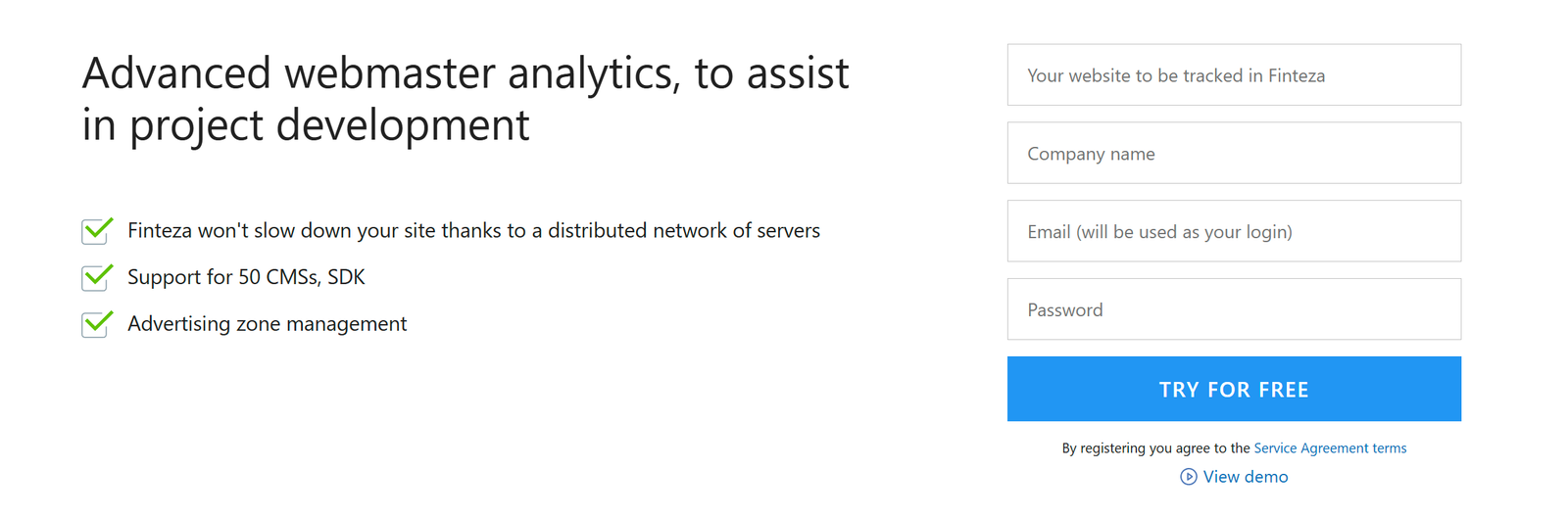Focus the Password field

pos(1234,310)
